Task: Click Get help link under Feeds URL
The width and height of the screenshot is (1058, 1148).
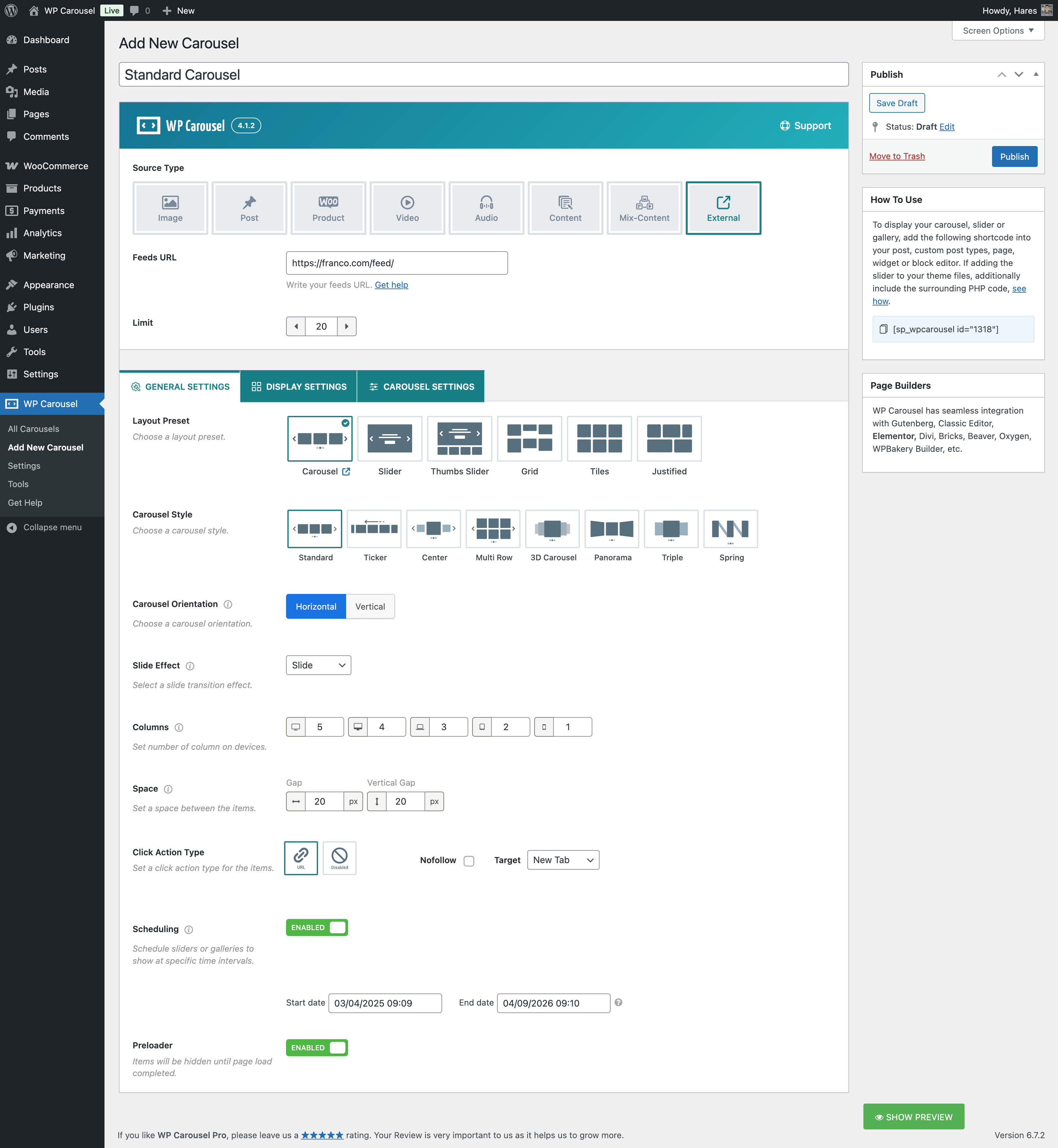Action: pyautogui.click(x=392, y=285)
